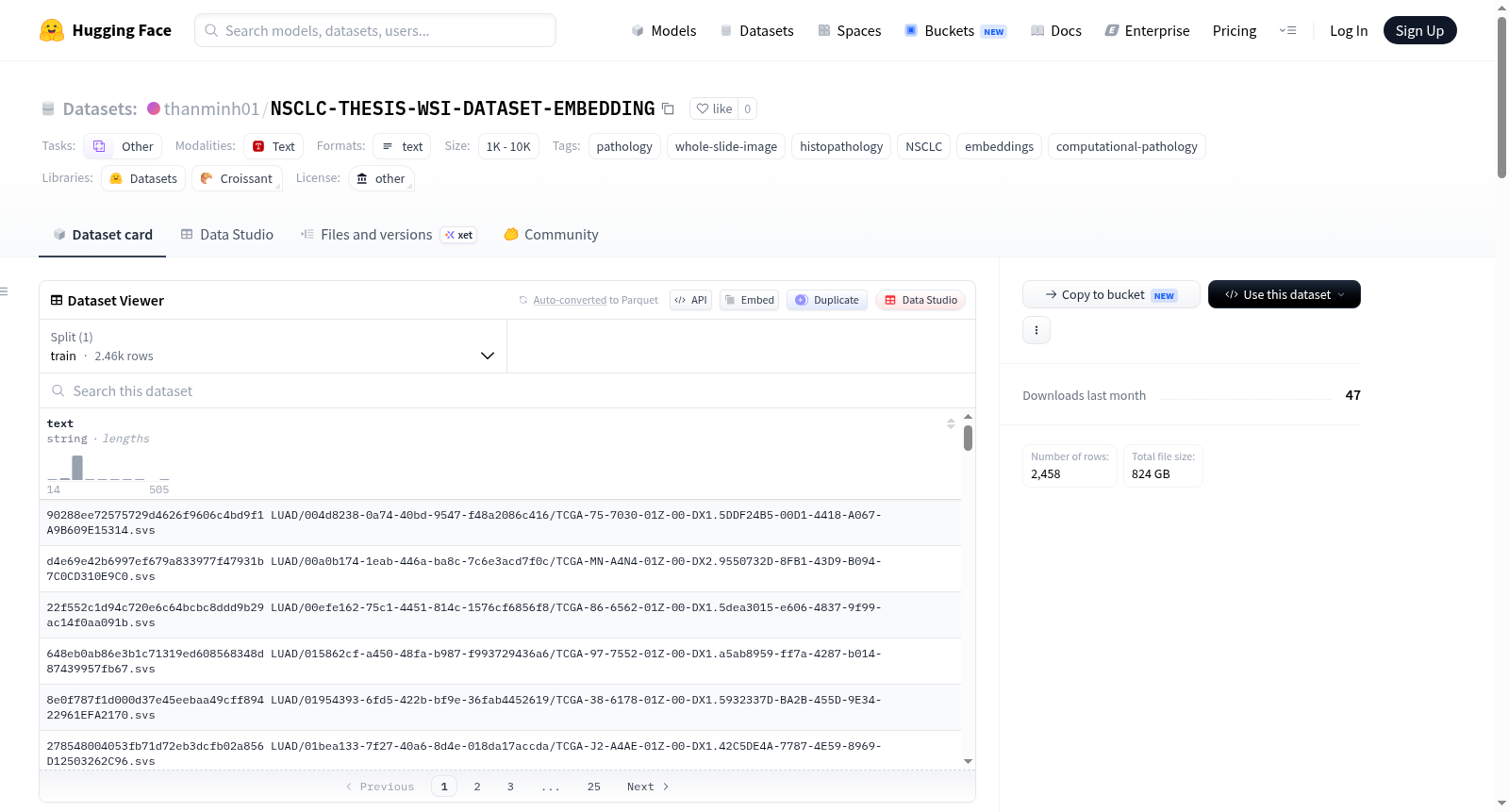1509x812 pixels.
Task: Click the Log In link
Action: (x=1349, y=30)
